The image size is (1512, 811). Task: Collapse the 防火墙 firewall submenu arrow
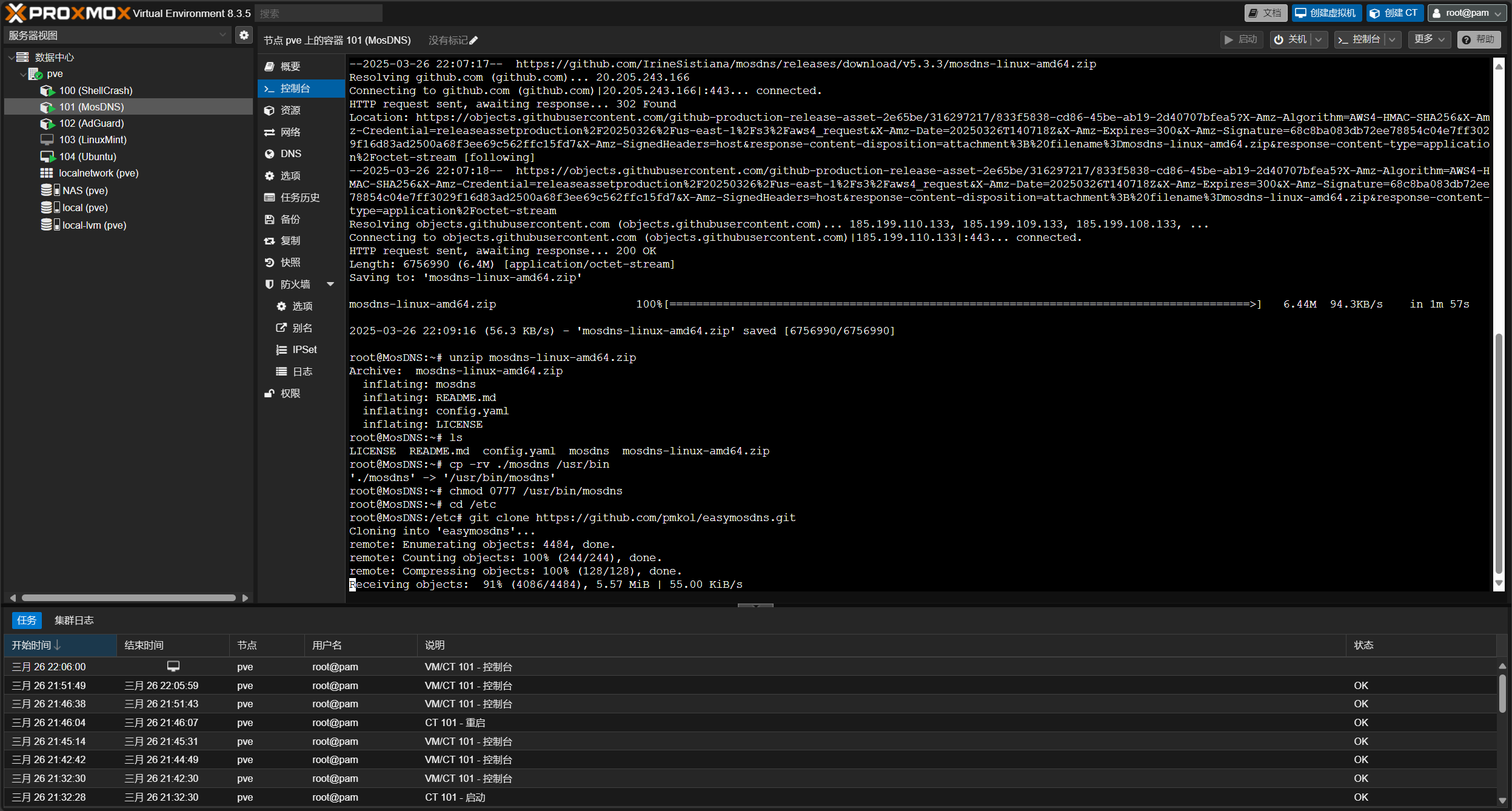click(x=330, y=284)
